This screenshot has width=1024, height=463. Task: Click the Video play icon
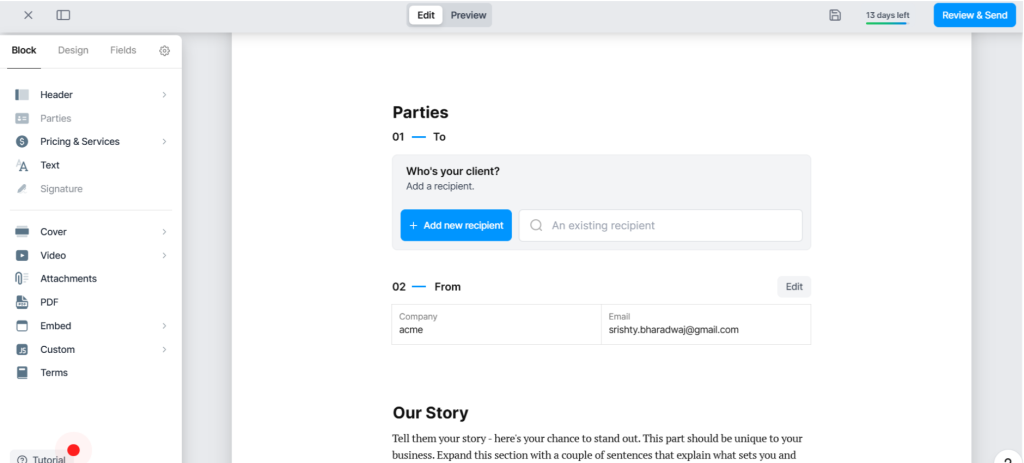[22, 255]
